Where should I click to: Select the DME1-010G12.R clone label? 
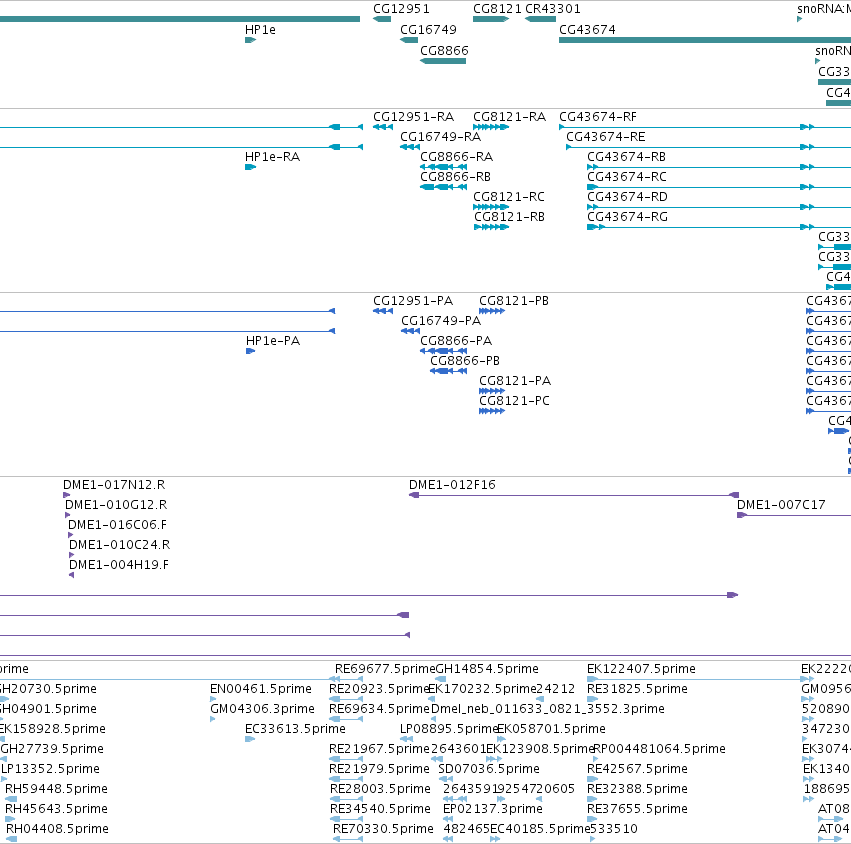coord(116,505)
